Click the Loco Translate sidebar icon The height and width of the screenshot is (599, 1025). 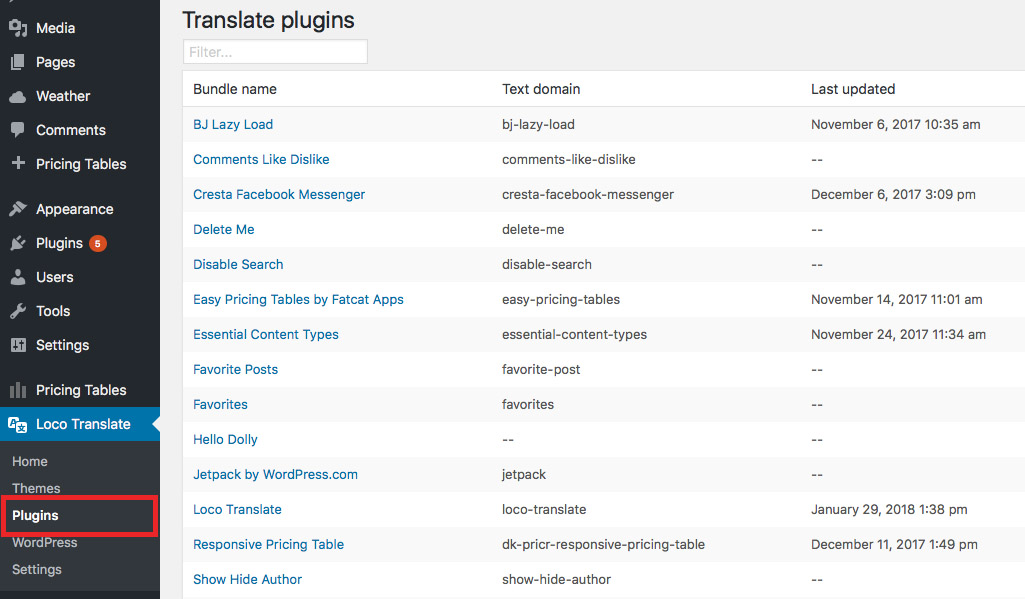[x=18, y=424]
